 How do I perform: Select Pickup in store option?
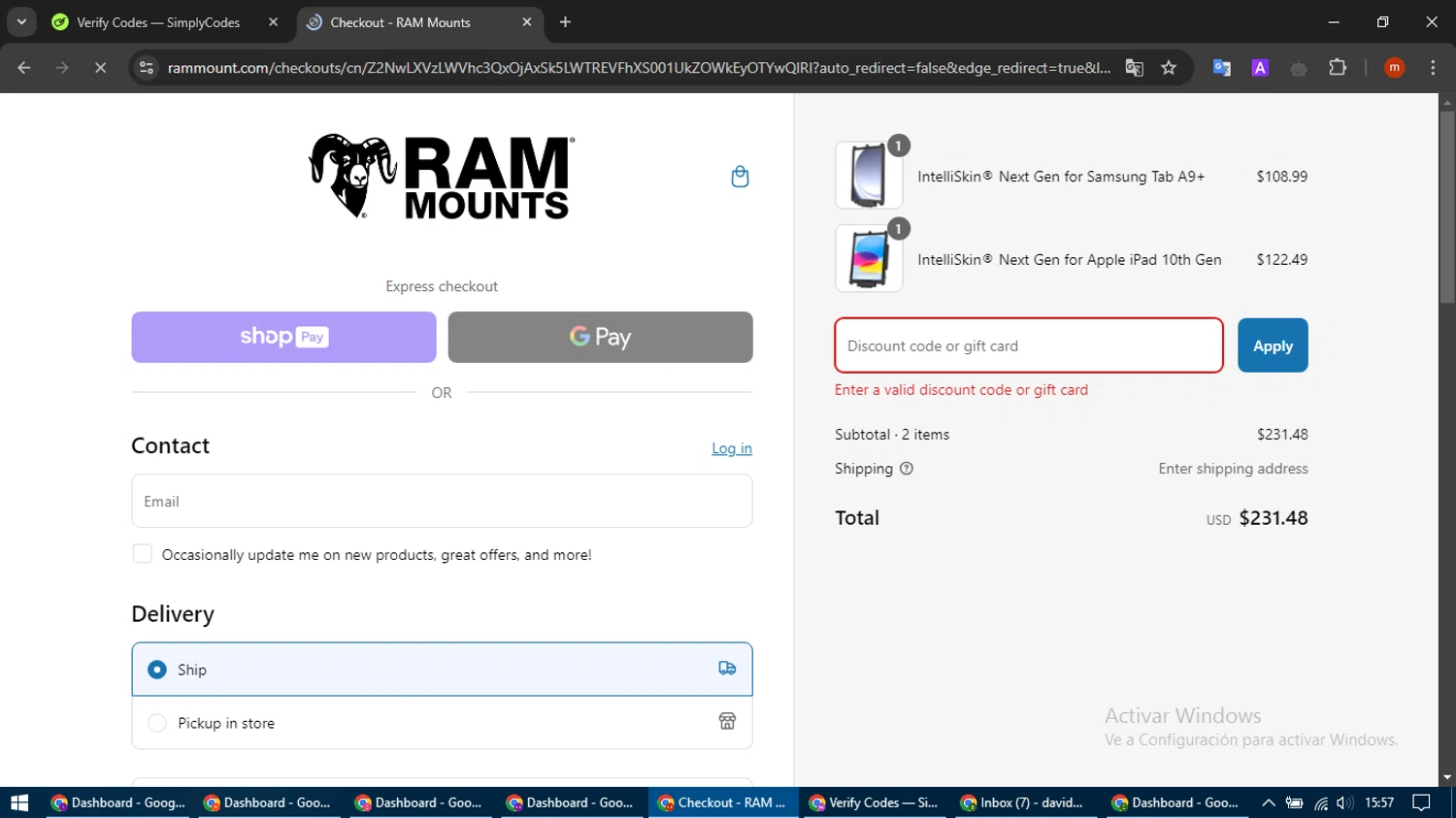[x=442, y=723]
